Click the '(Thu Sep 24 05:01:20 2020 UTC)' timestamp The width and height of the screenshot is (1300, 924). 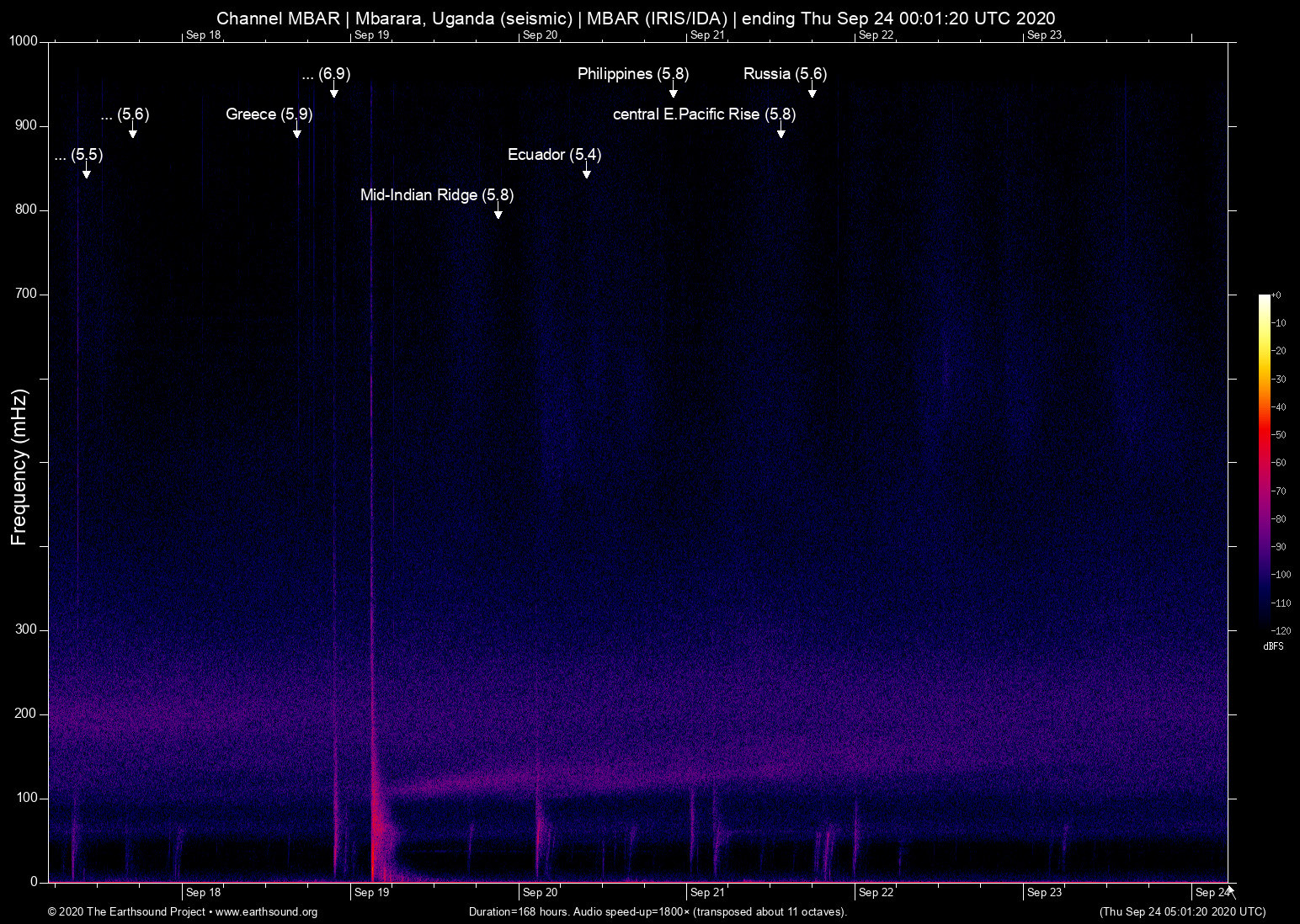click(x=1182, y=912)
